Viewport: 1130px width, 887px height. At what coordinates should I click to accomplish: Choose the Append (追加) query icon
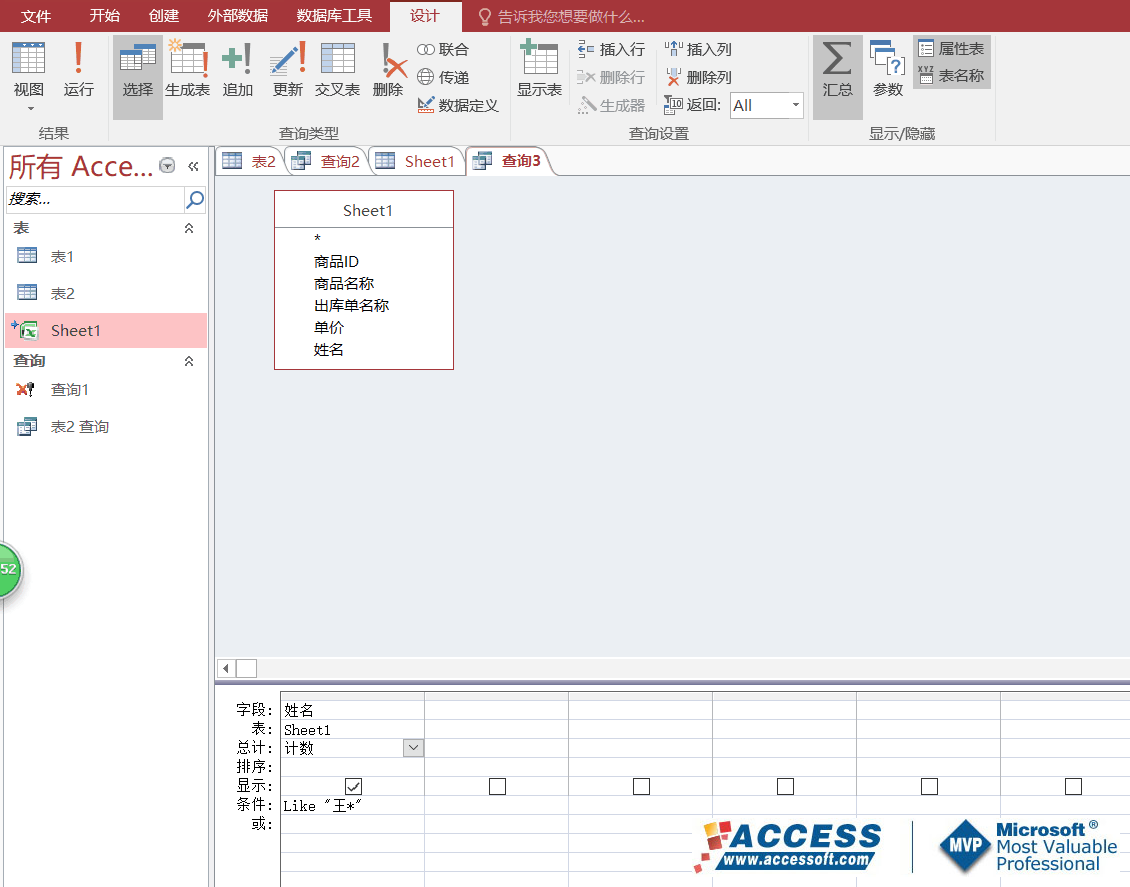[237, 70]
